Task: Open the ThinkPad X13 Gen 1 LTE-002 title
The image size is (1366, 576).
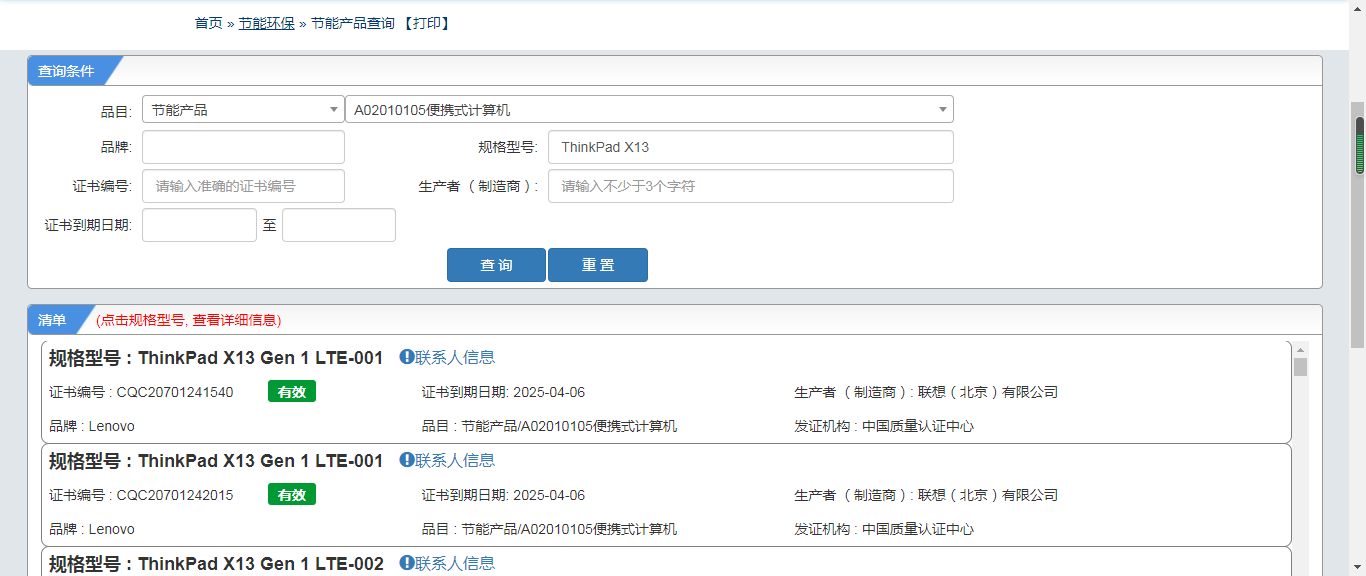Action: [216, 564]
